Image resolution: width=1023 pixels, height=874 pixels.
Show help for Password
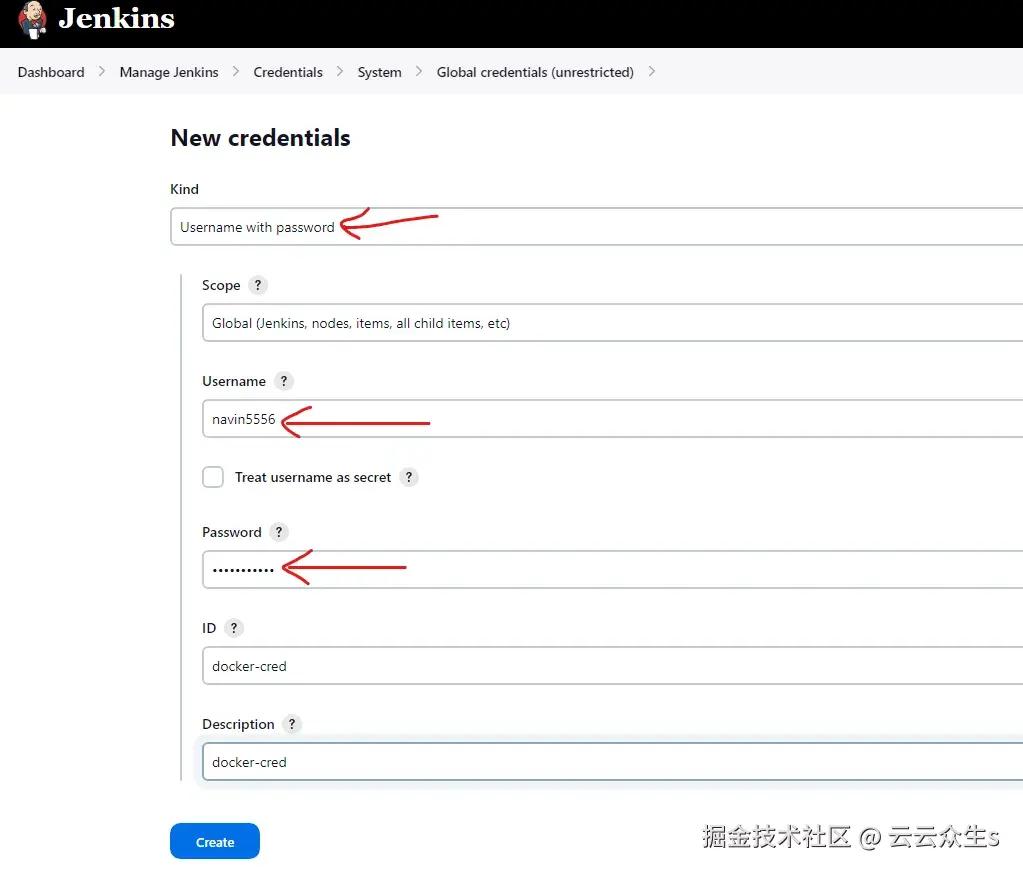pos(279,532)
